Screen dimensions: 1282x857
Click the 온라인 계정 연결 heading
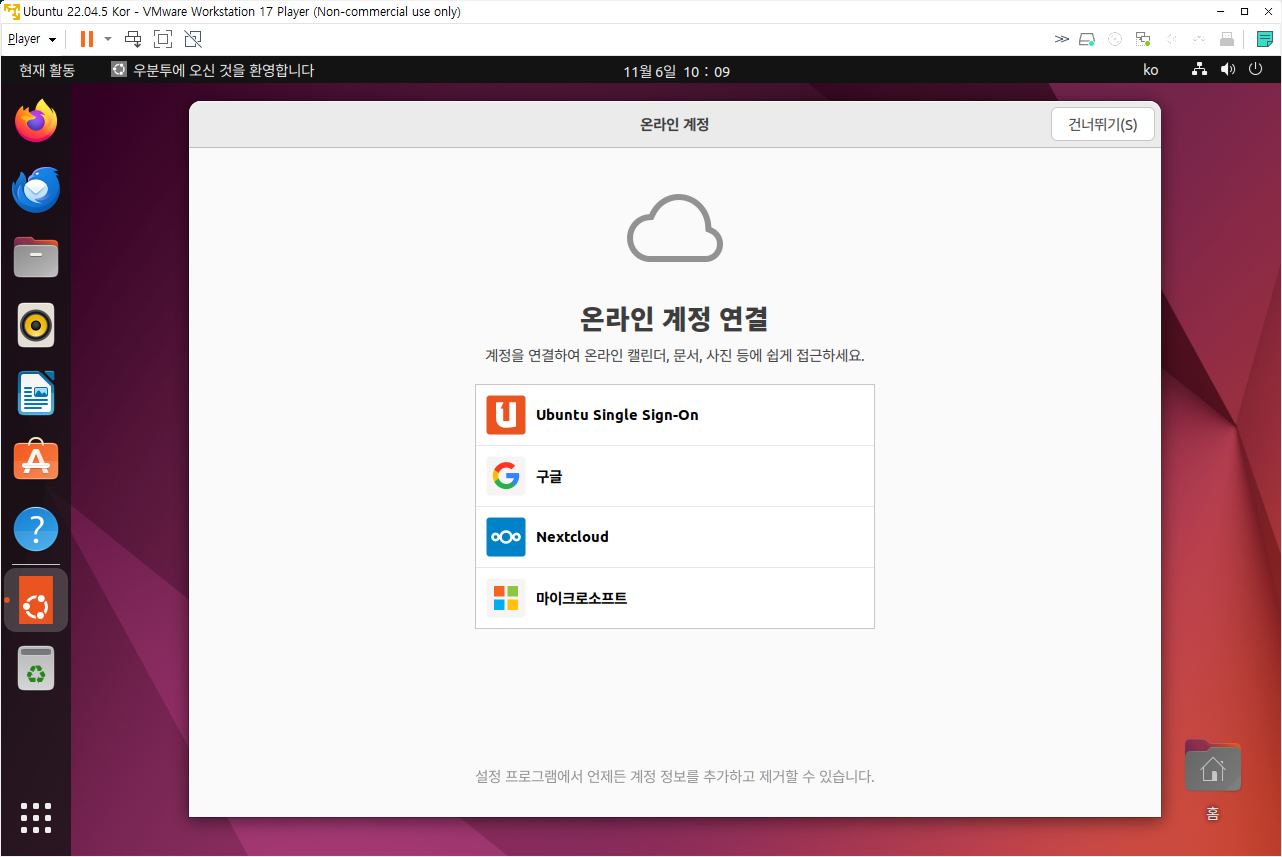[675, 319]
